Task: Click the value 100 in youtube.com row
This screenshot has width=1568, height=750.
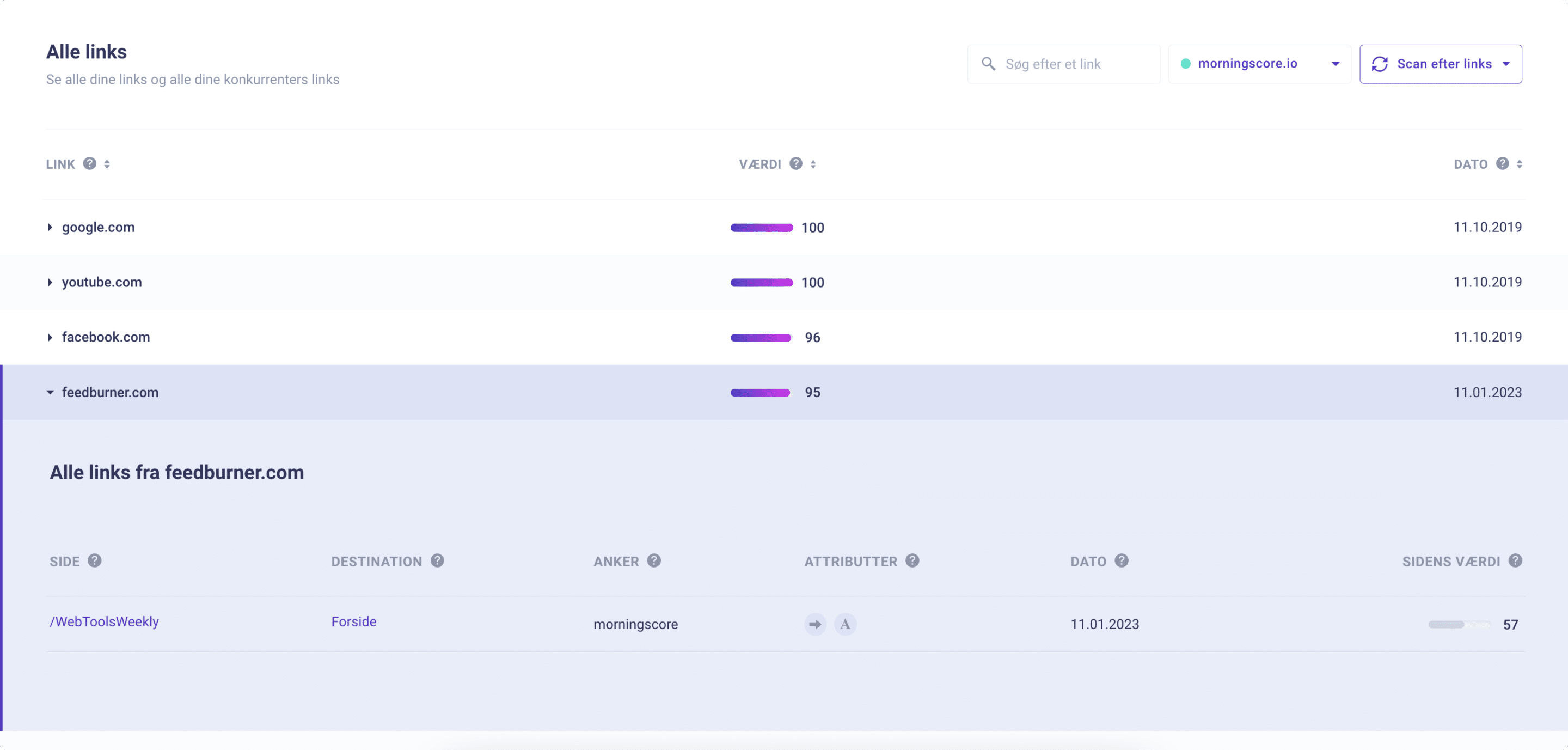Action: 813,283
